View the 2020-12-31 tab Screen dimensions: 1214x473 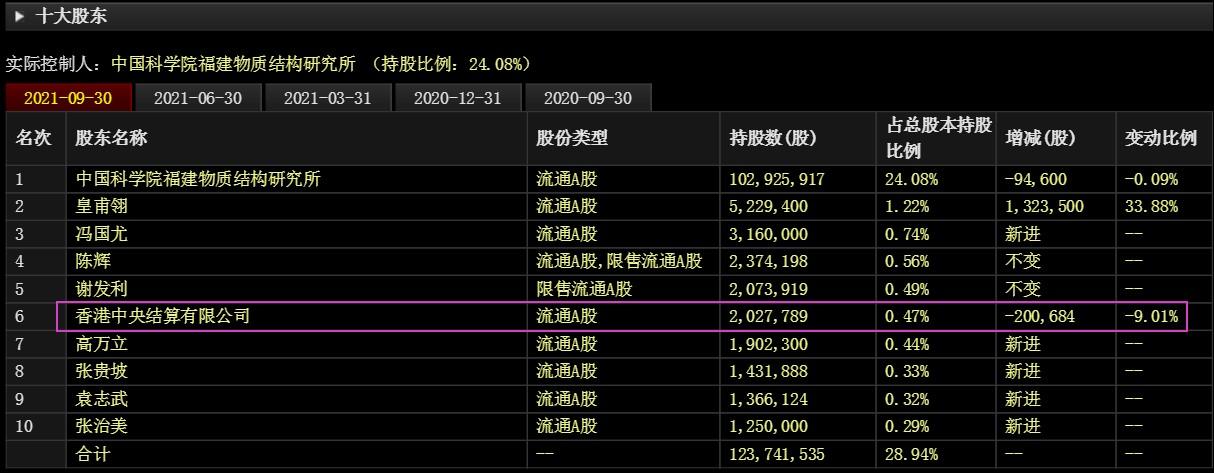tap(457, 98)
